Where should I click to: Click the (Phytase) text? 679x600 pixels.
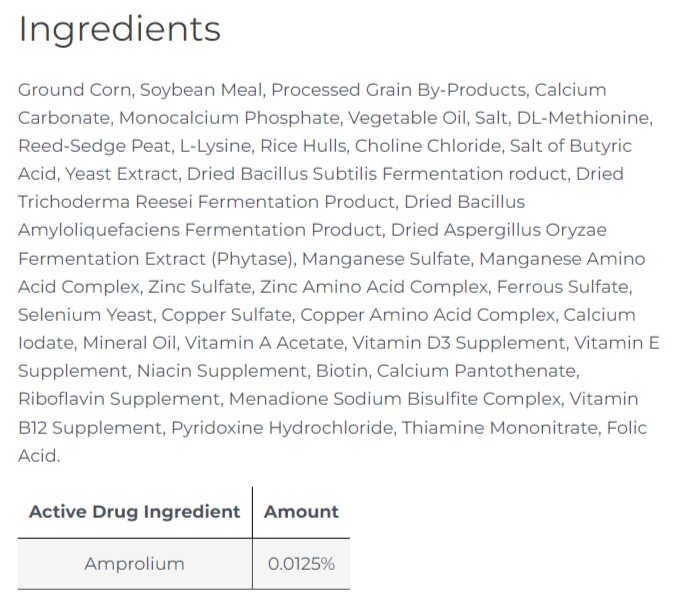point(254,259)
